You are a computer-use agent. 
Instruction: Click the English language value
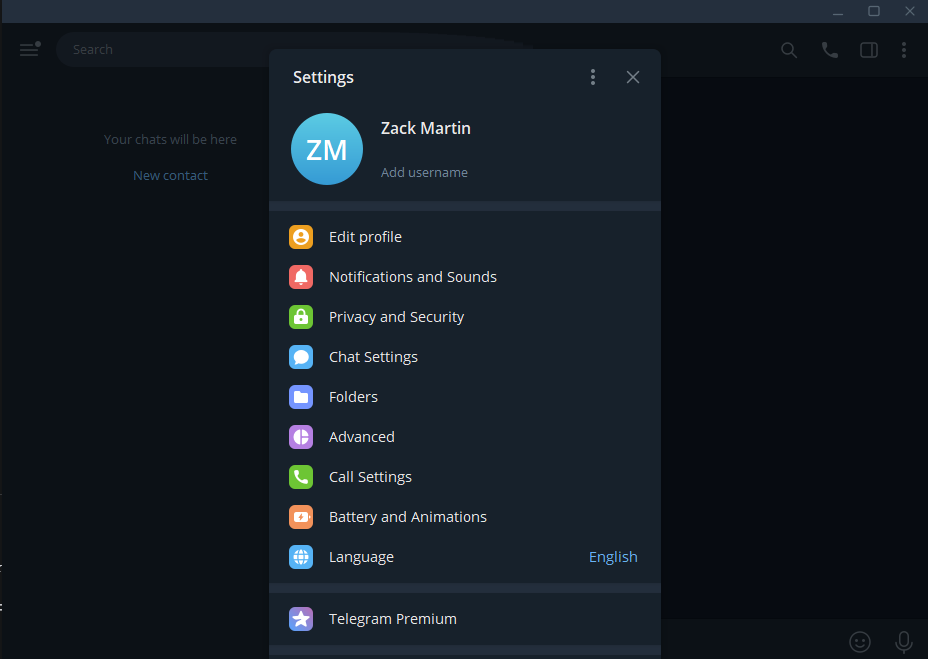point(613,557)
